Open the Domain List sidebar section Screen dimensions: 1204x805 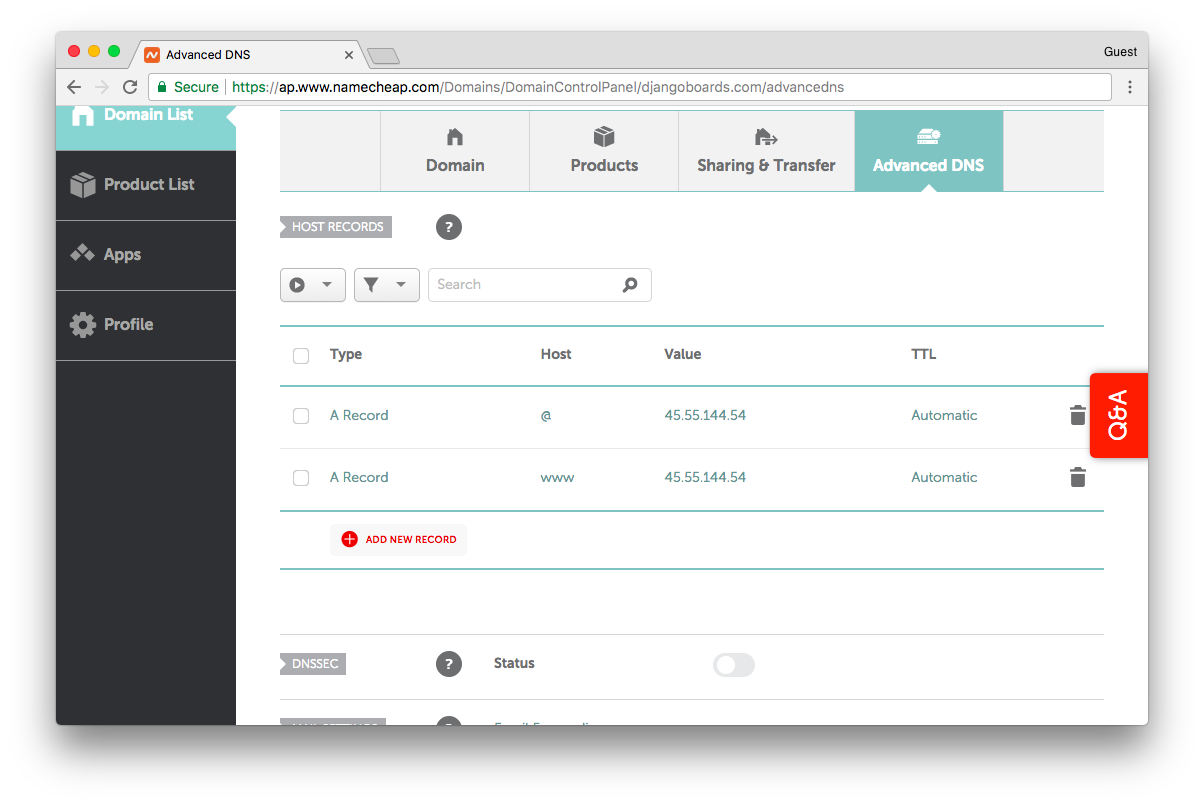pos(135,115)
